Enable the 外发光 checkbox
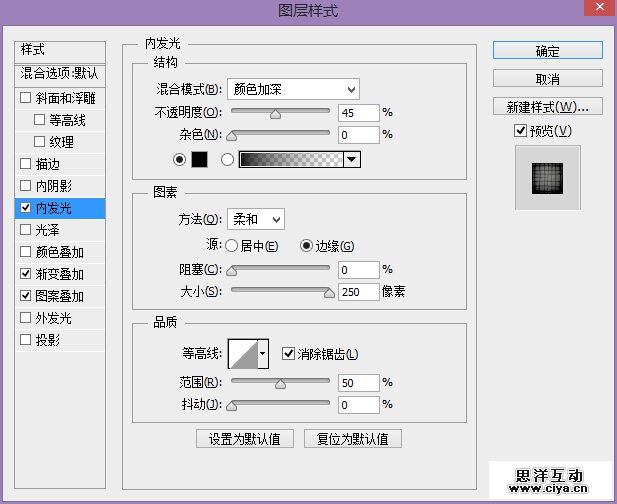Viewport: 617px width, 504px height. pyautogui.click(x=25, y=318)
